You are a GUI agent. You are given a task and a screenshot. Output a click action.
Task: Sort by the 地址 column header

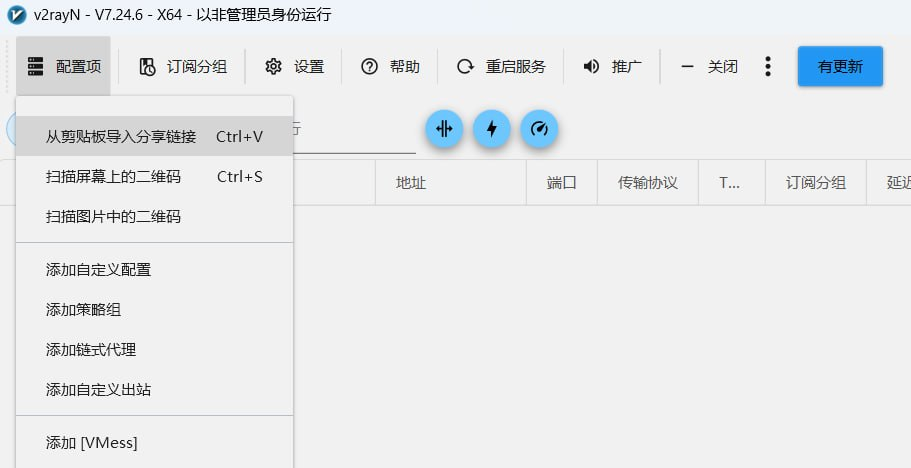(451, 183)
